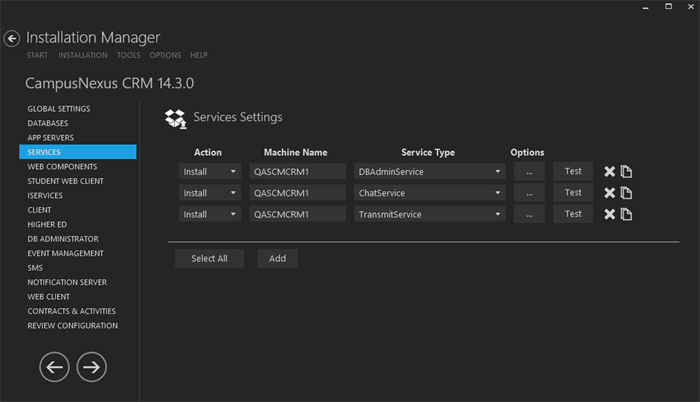Go to previous step with left arrow circle
The width and height of the screenshot is (700, 402).
54,367
